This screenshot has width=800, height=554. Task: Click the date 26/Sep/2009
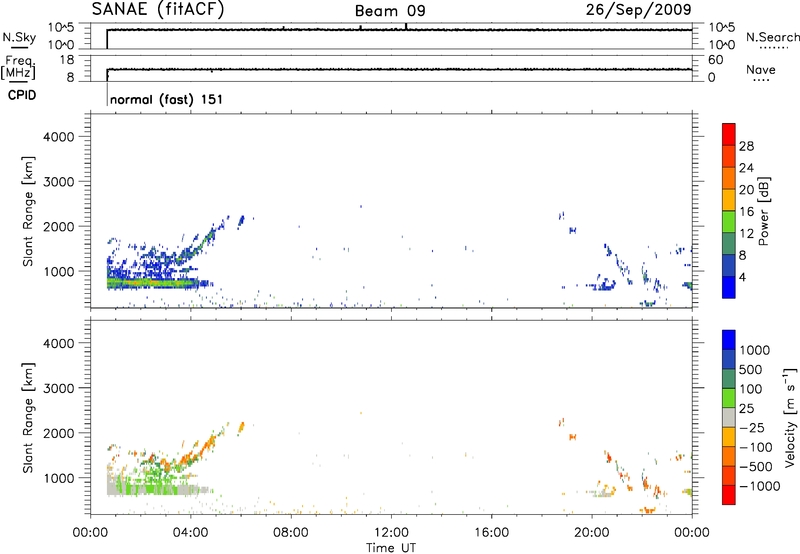click(638, 9)
